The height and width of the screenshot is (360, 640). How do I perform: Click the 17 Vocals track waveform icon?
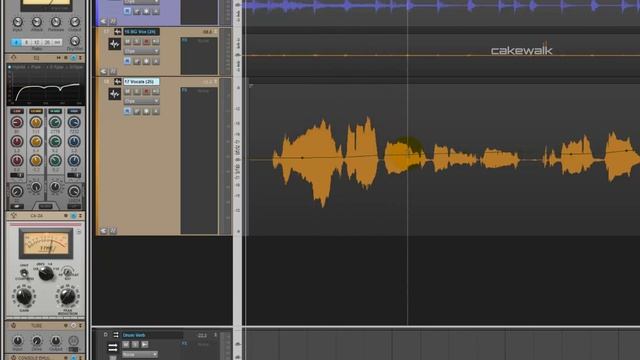click(x=115, y=94)
